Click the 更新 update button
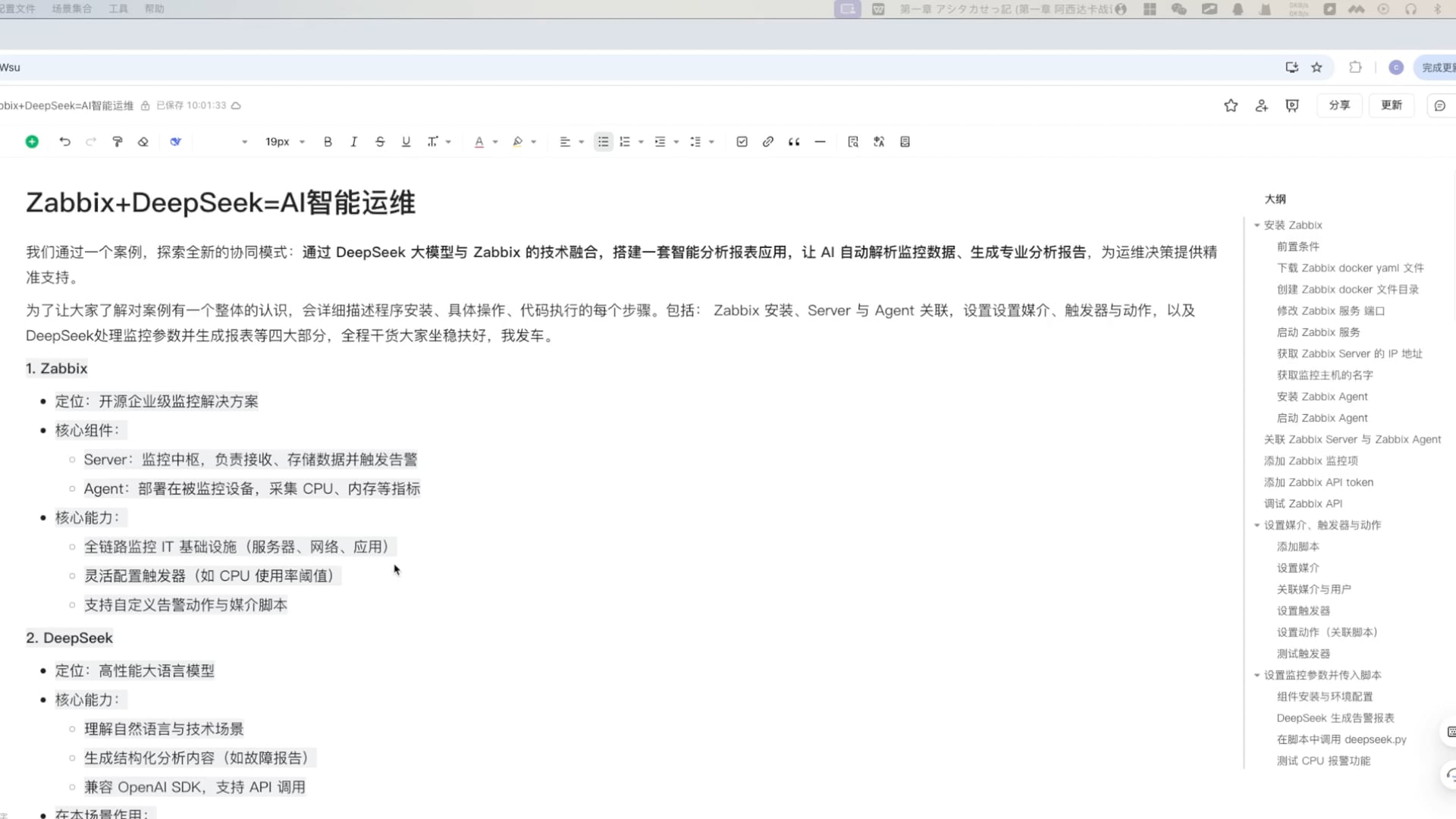The image size is (1456, 819). [x=1391, y=105]
